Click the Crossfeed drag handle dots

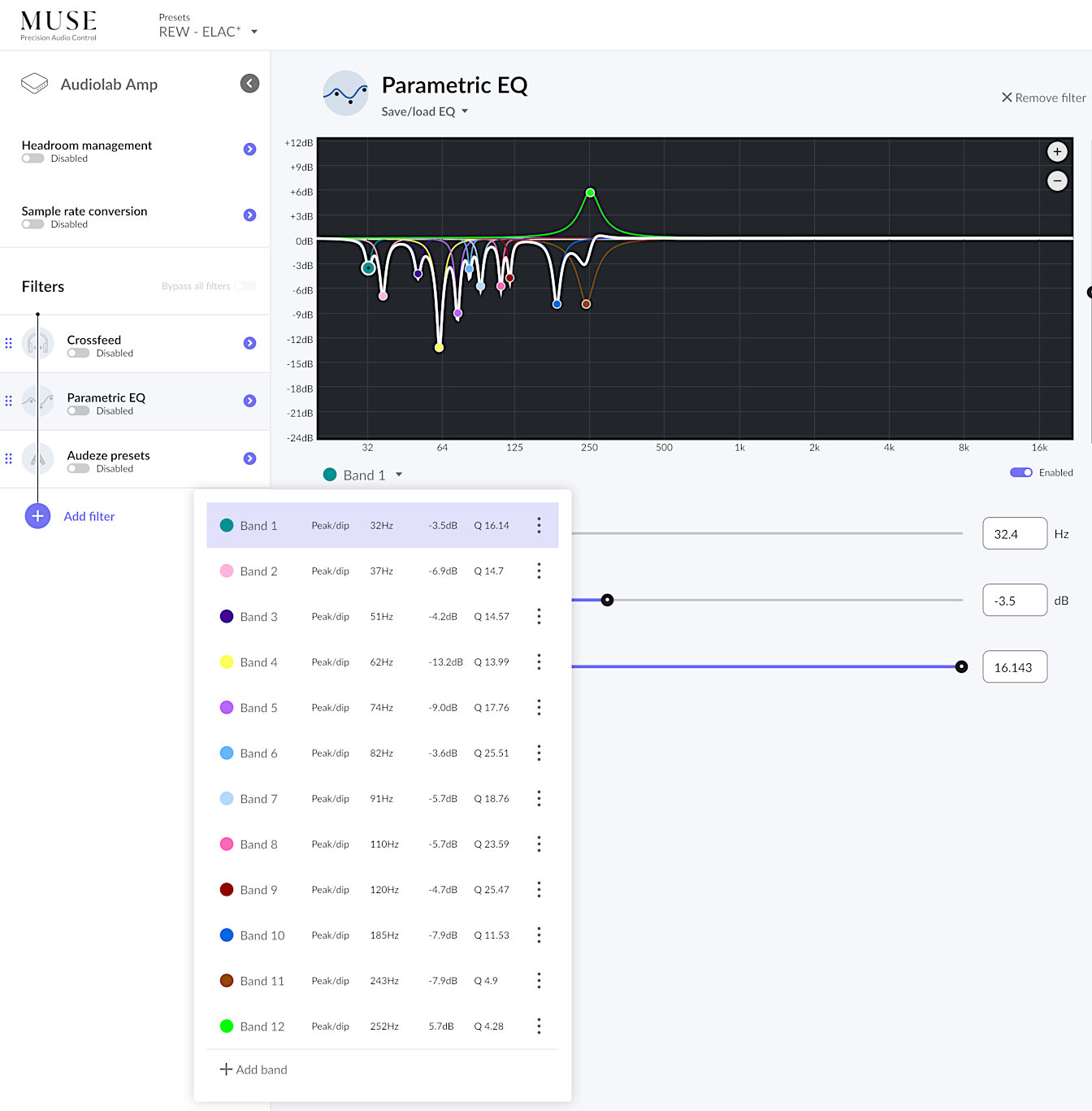pos(9,344)
